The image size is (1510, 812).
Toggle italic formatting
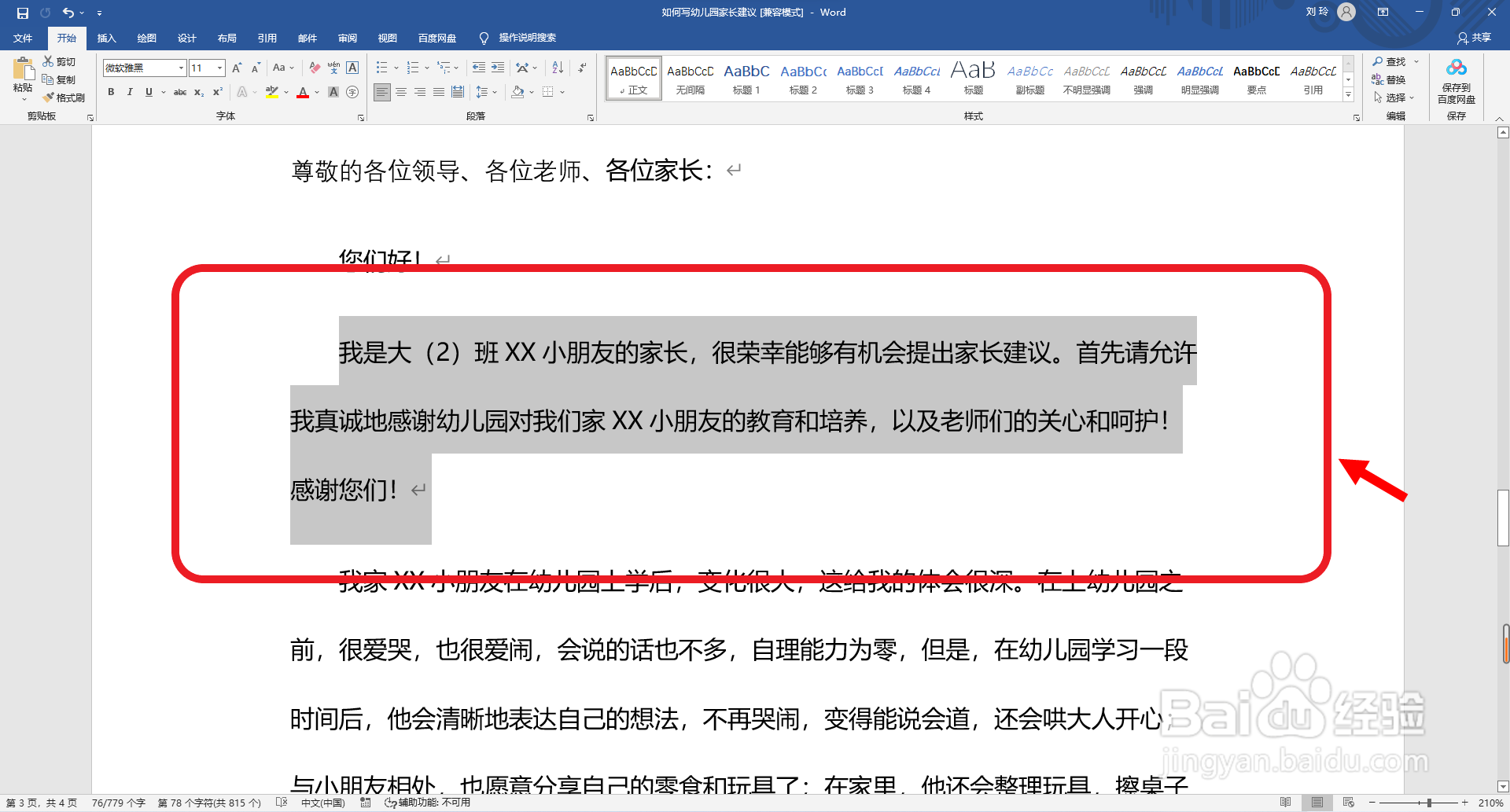tap(130, 92)
